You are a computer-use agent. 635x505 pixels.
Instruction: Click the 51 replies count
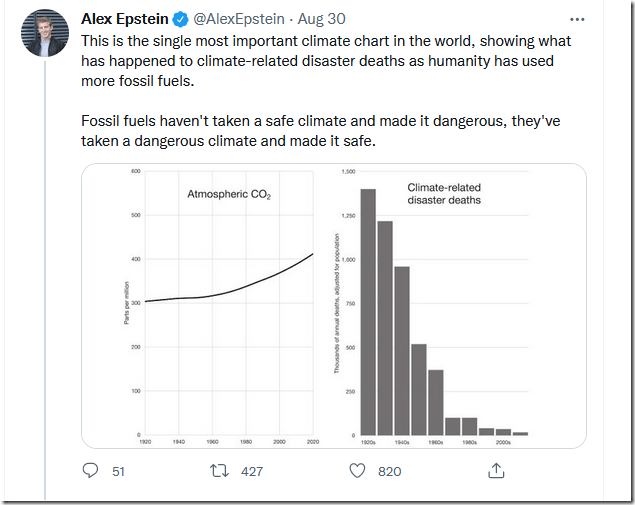pyautogui.click(x=118, y=470)
